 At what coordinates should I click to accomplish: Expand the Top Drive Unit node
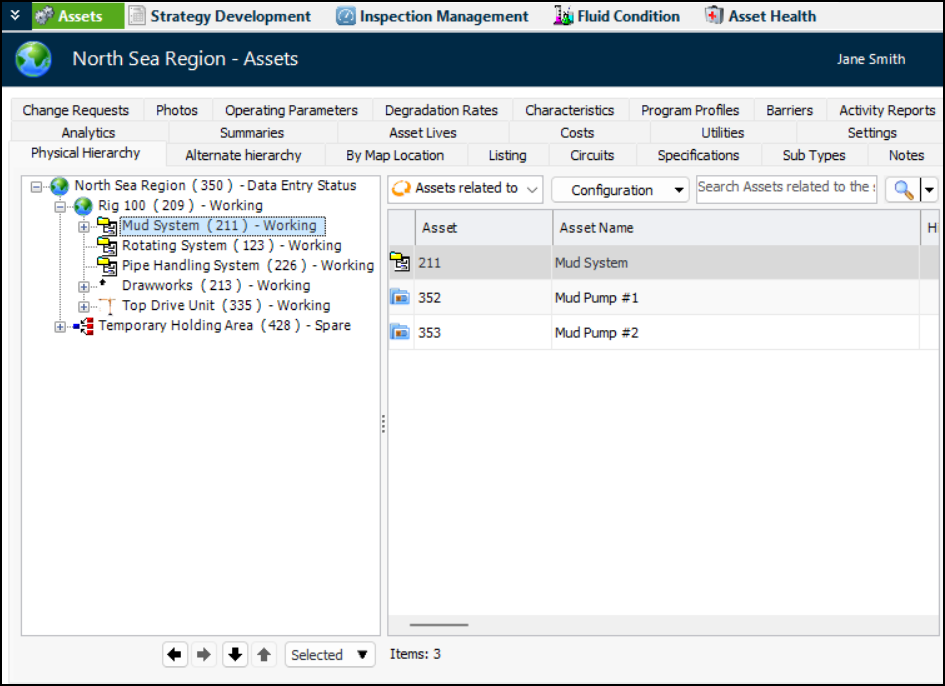click(x=84, y=306)
